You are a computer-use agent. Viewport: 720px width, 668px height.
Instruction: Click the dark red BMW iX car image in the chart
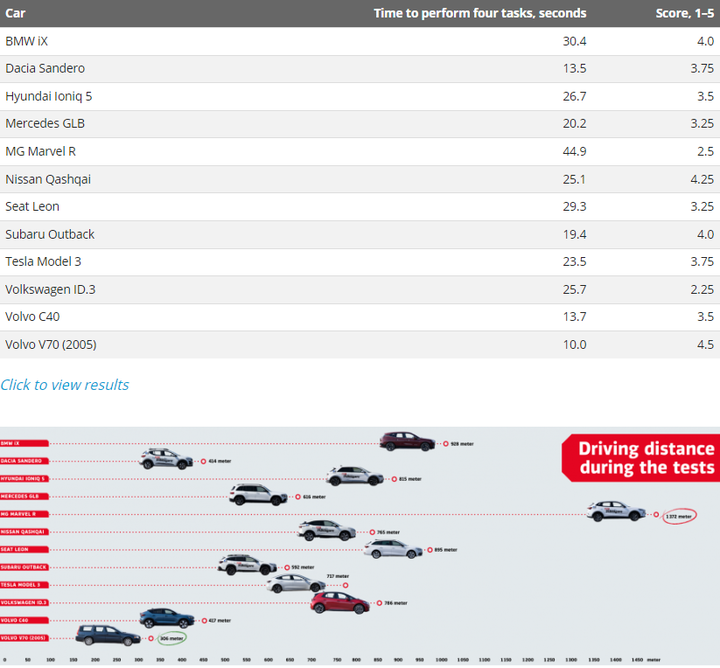[407, 442]
